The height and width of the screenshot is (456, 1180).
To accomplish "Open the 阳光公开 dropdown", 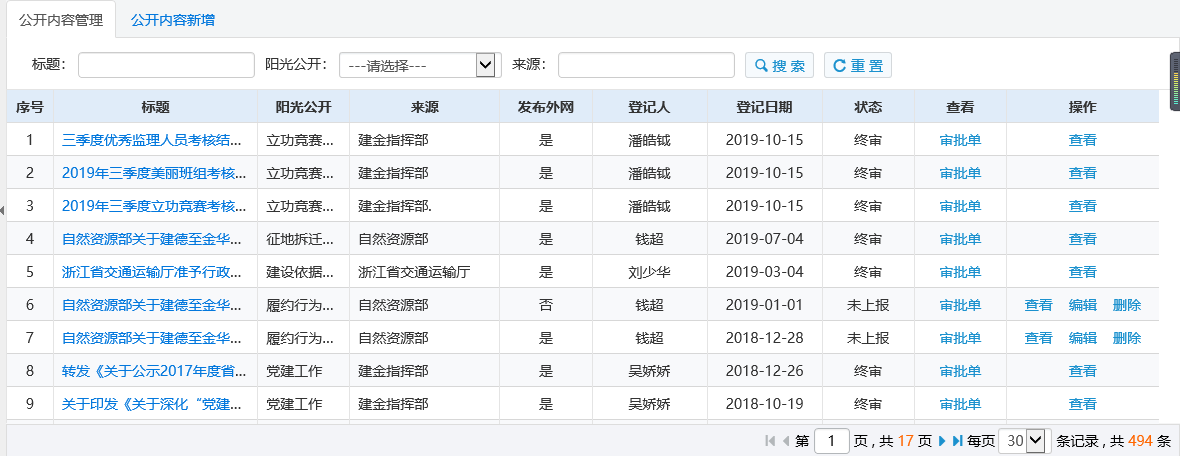I will [x=419, y=65].
